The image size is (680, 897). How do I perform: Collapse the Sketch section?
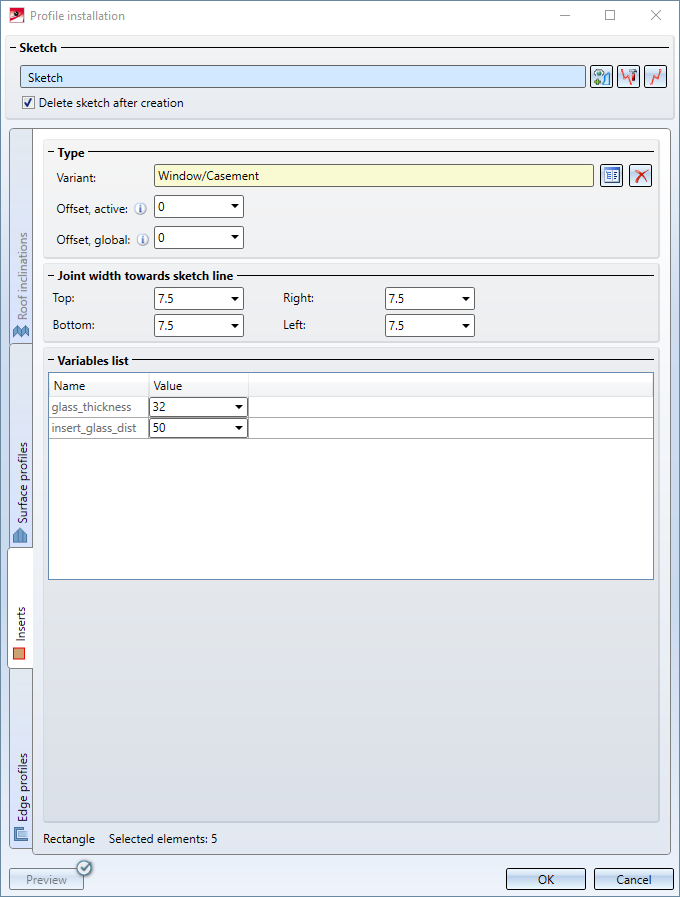click(13, 47)
